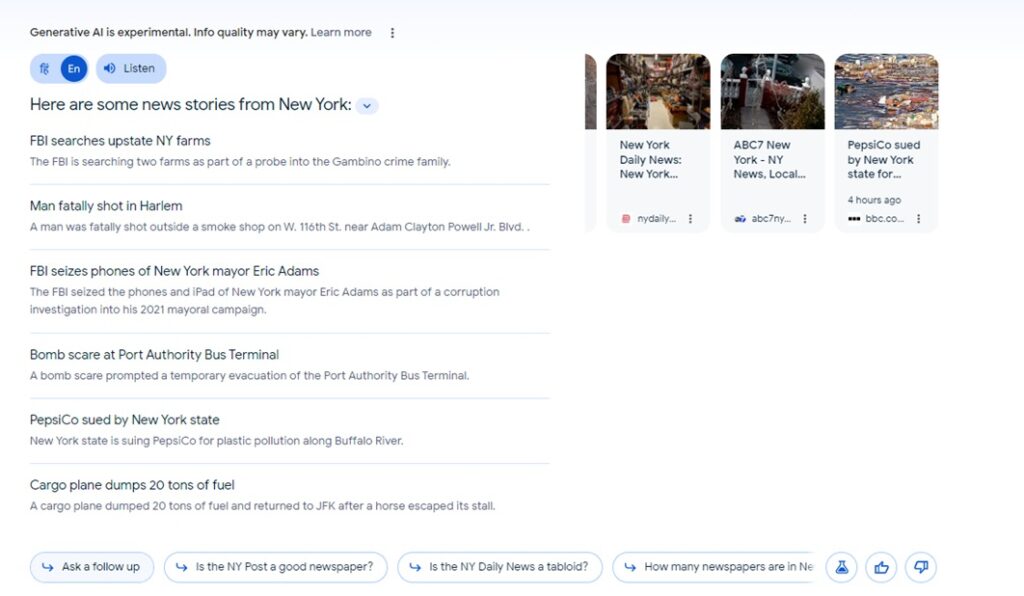This screenshot has height=596, width=1024.
Task: Collapse the news stories chevron dropdown
Action: coord(367,106)
